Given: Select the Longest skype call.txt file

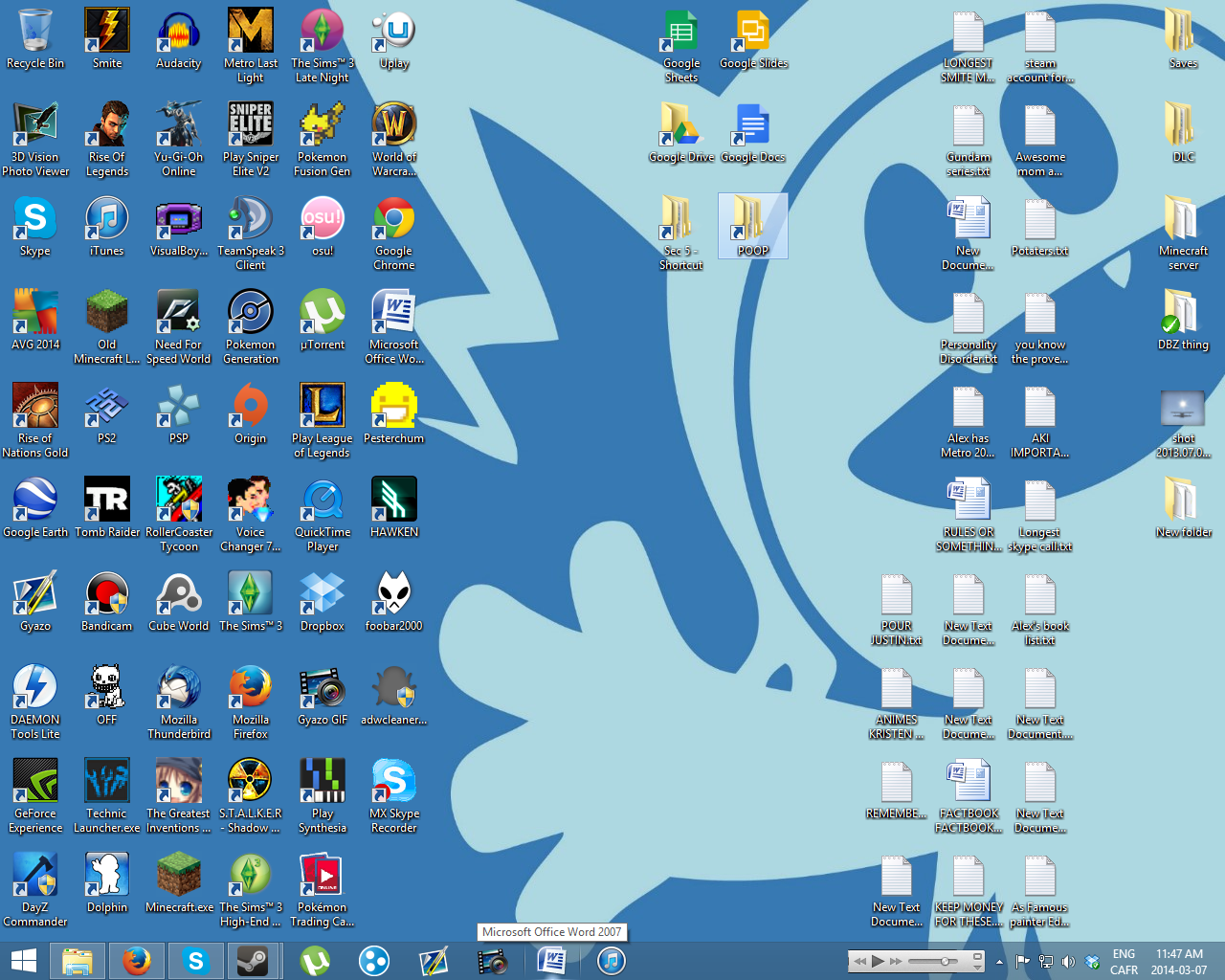Looking at the screenshot, I should click(x=1040, y=515).
